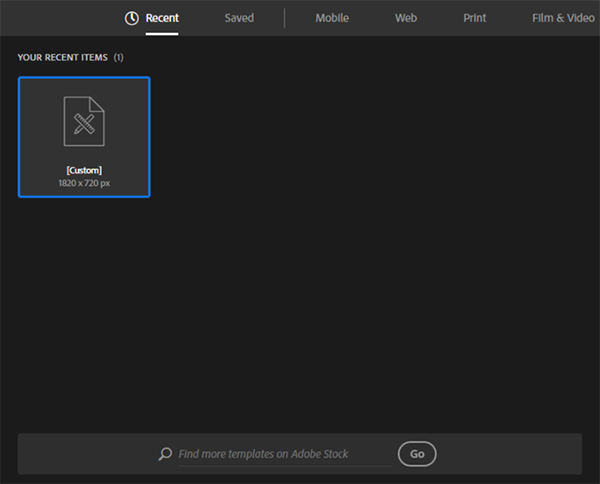The image size is (600, 484).
Task: Go to the Web presets tab
Action: pos(406,18)
